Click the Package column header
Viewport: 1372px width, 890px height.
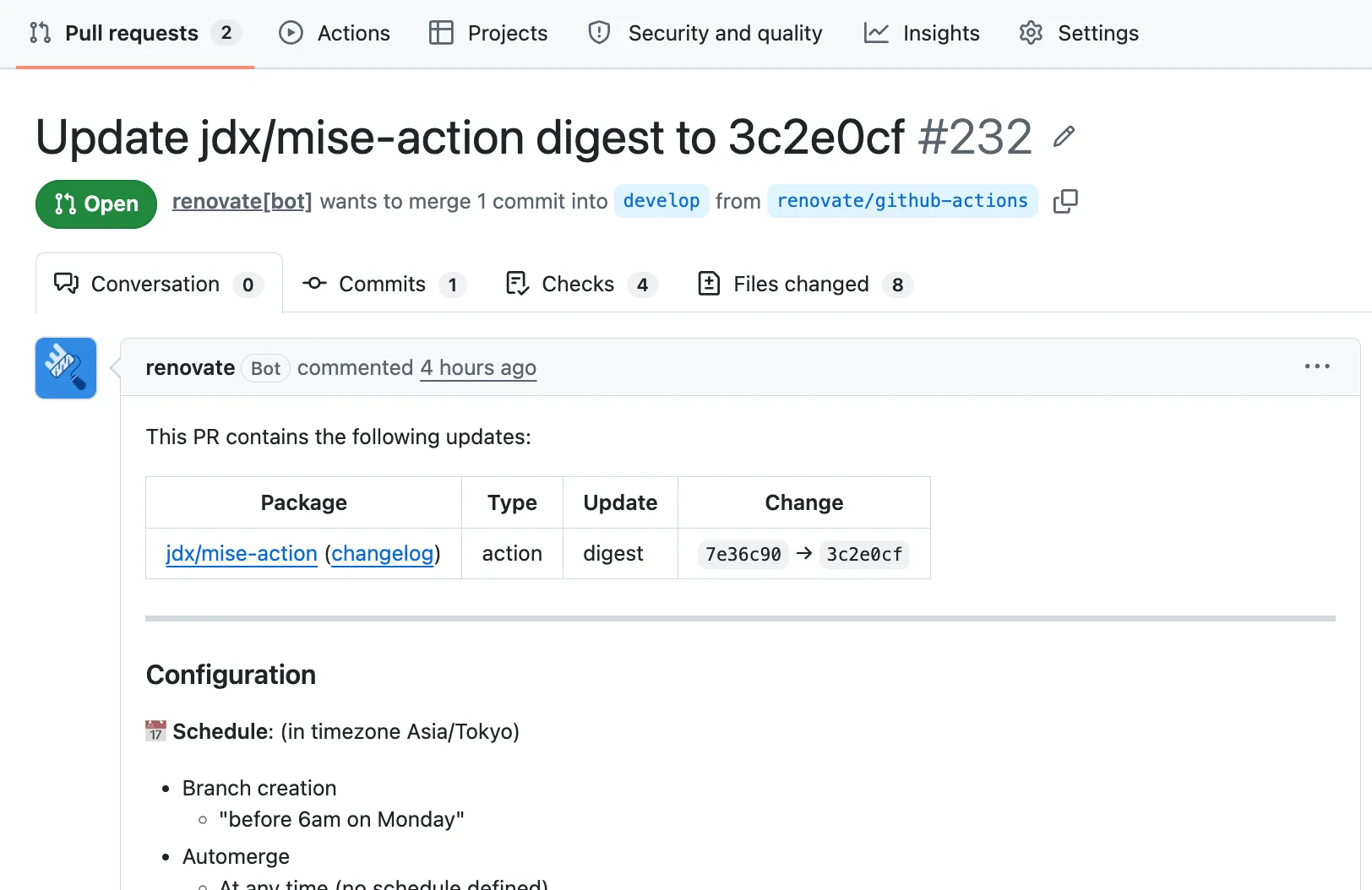pos(304,502)
